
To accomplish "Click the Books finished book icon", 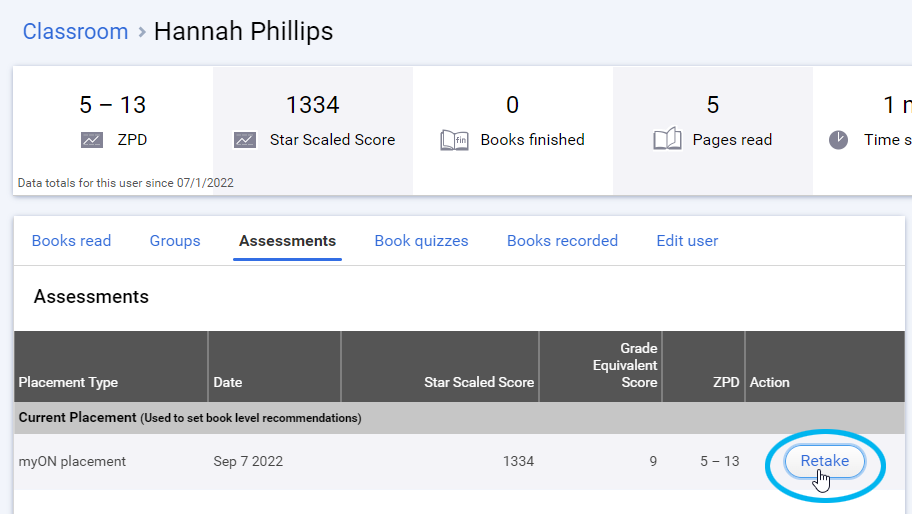I will pyautogui.click(x=454, y=140).
